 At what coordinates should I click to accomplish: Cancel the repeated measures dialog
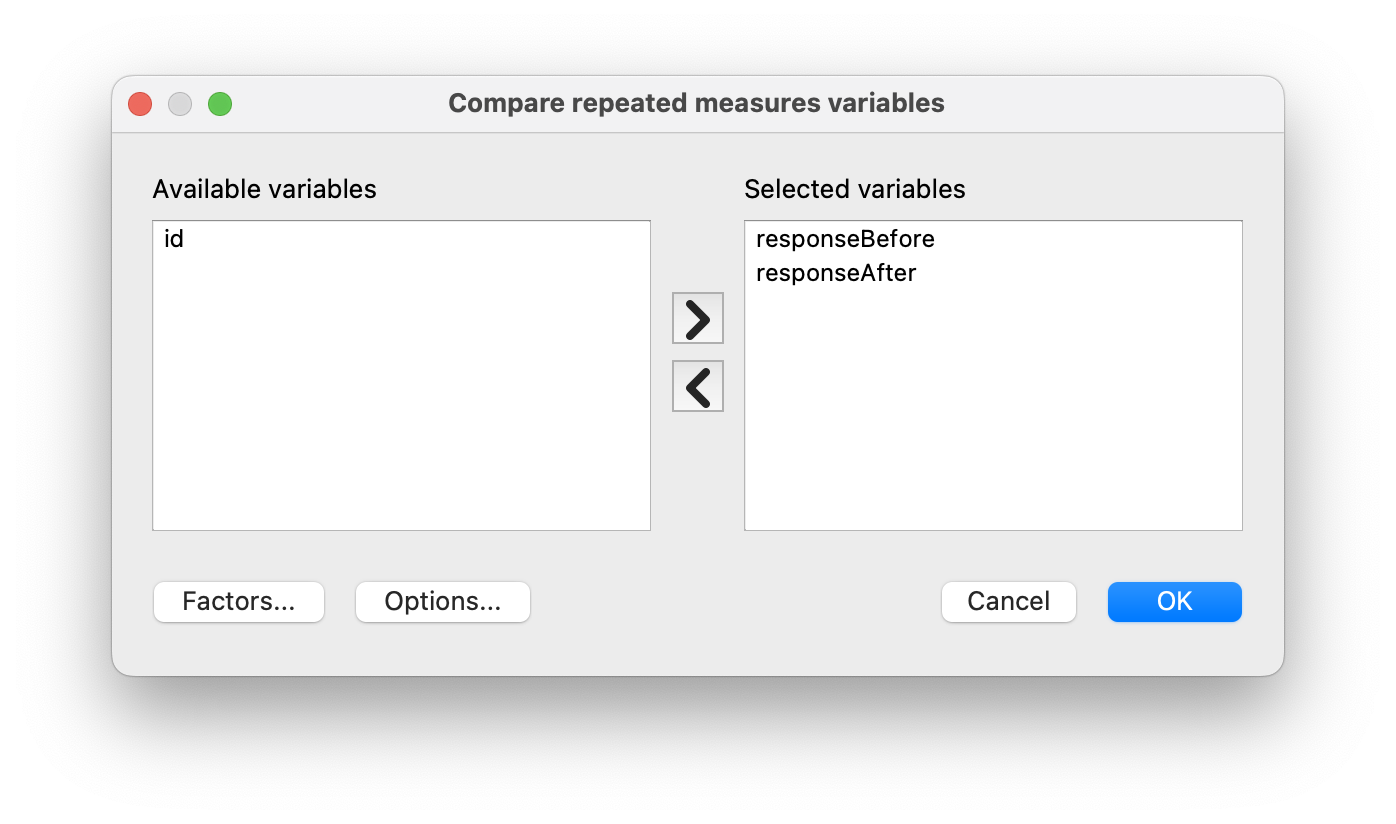[x=1008, y=601]
